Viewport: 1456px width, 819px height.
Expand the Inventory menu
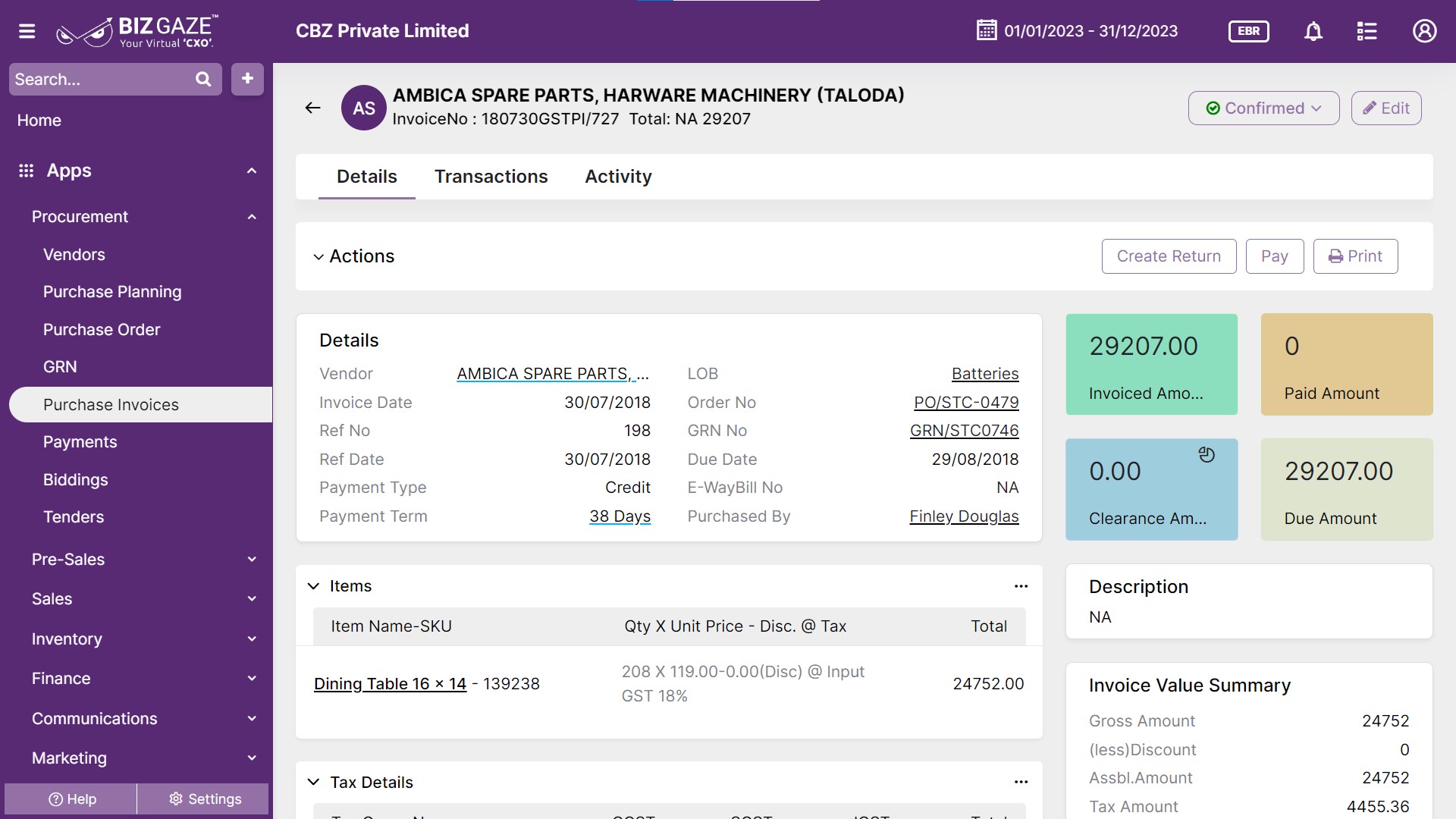coord(252,639)
